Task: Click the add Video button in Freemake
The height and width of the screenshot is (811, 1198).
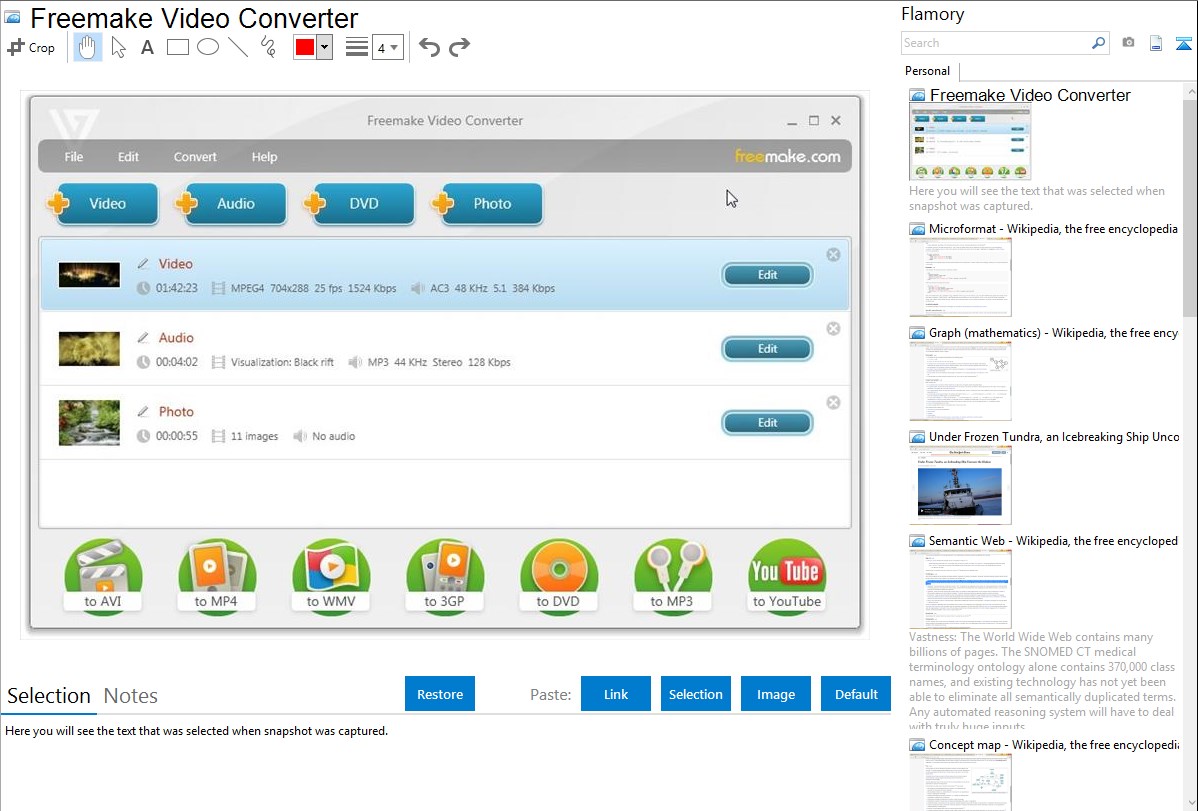Action: (x=102, y=204)
